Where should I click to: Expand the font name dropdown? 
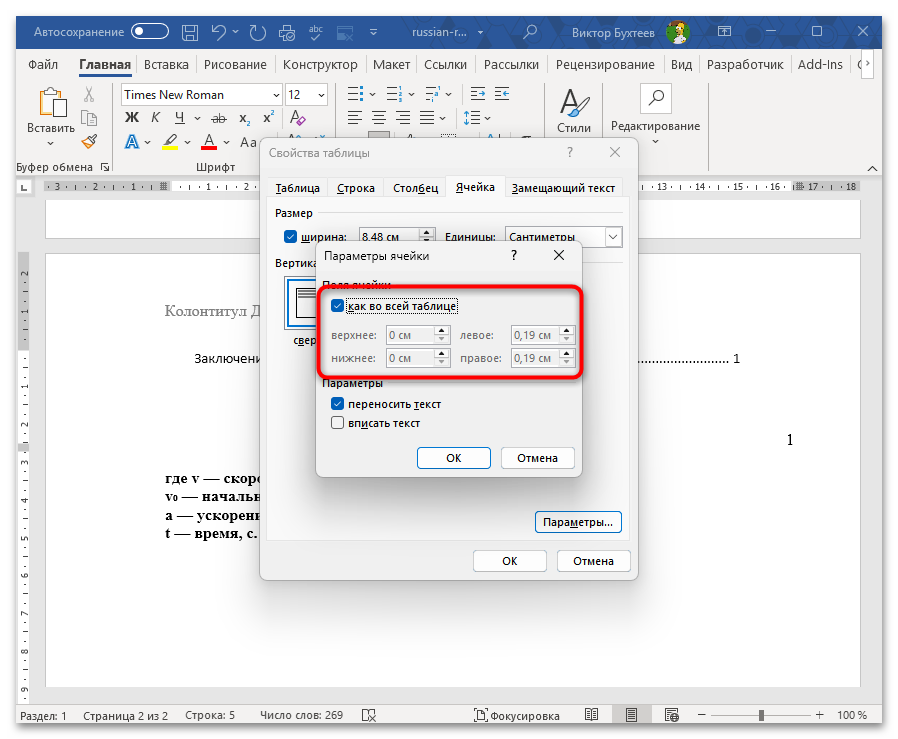277,95
